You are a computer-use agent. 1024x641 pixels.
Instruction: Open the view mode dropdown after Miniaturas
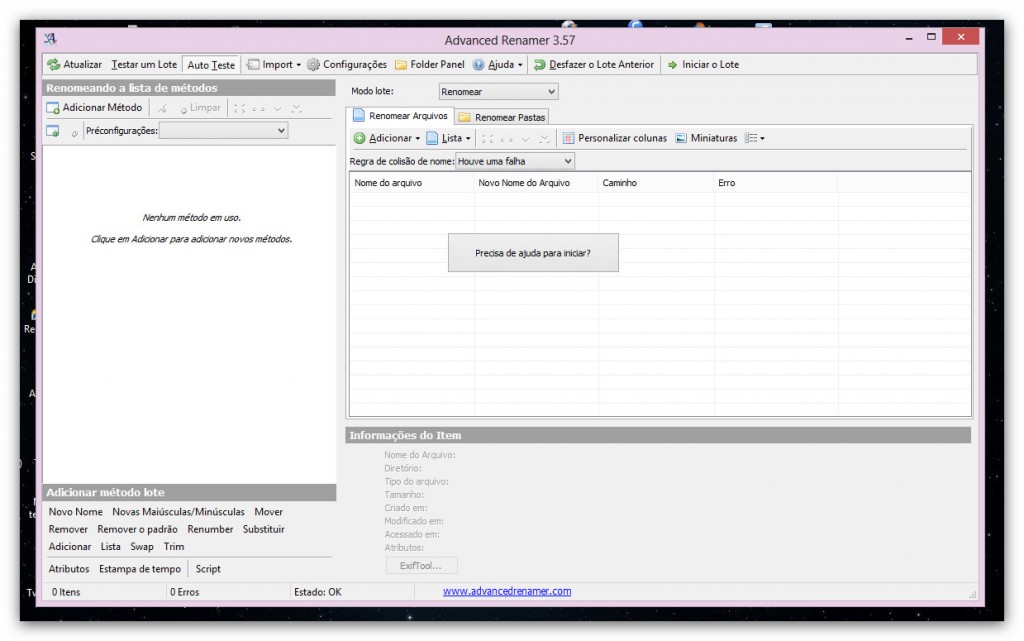[754, 138]
